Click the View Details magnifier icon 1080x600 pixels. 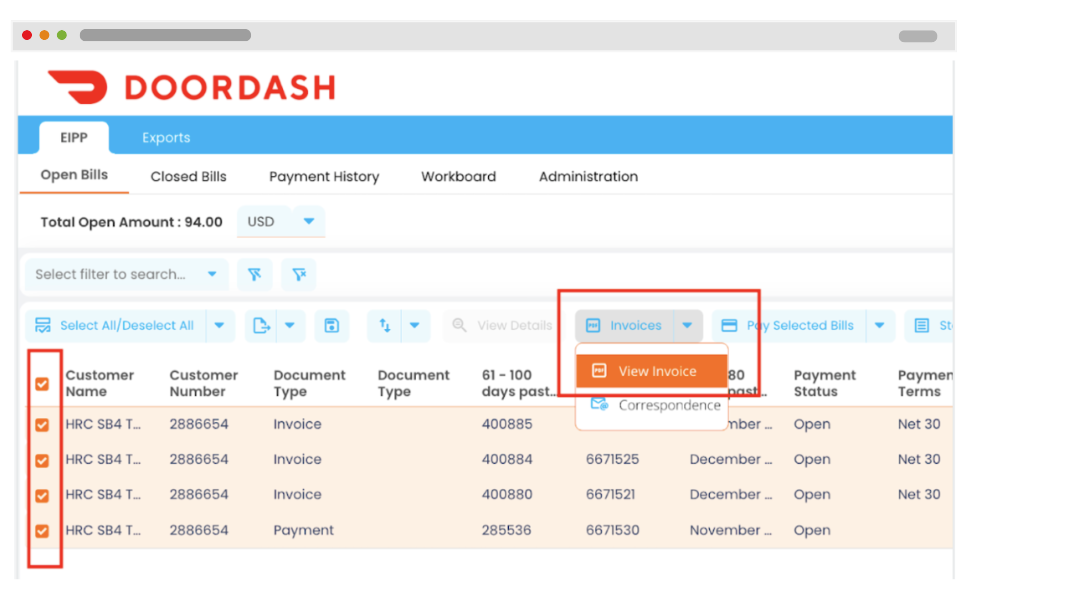pos(459,325)
